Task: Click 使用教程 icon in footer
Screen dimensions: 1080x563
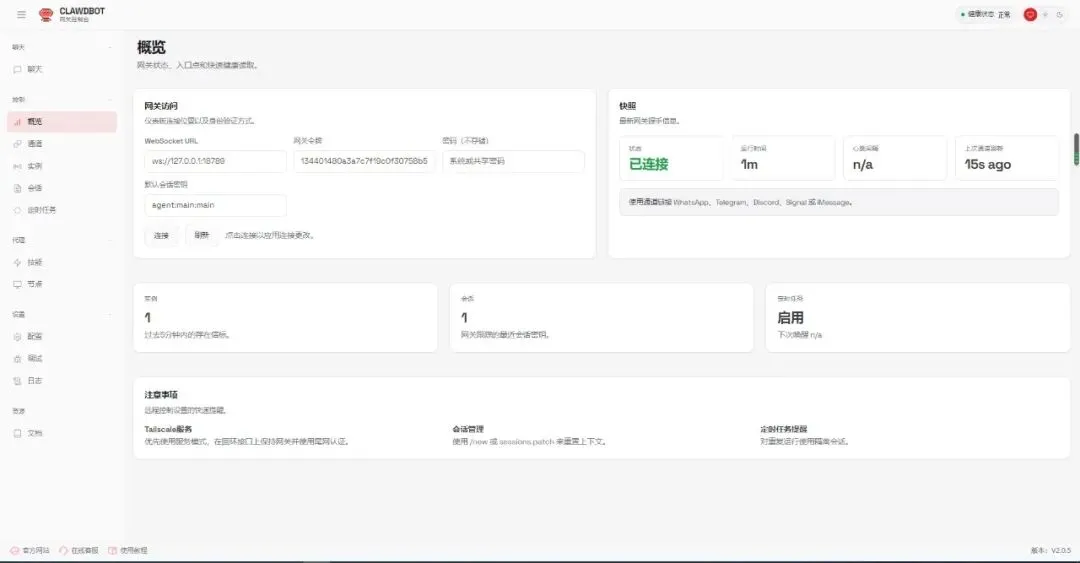Action: (112, 551)
